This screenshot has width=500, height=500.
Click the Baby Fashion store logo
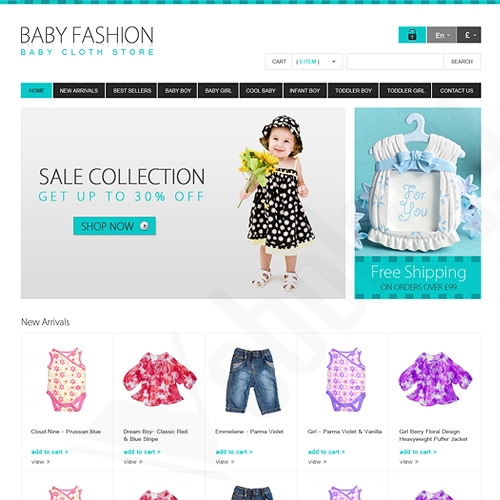pyautogui.click(x=87, y=41)
